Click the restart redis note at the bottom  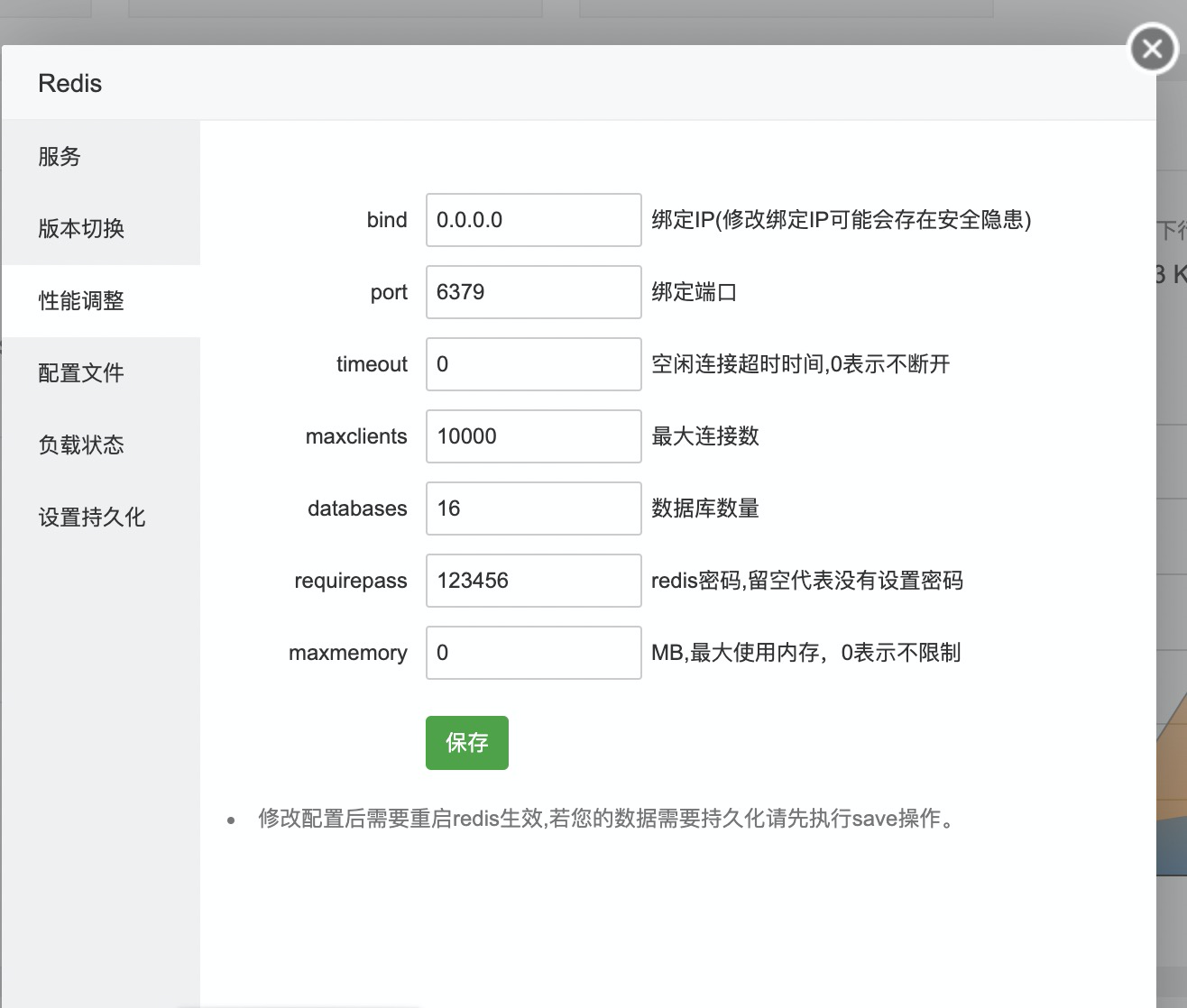click(609, 819)
